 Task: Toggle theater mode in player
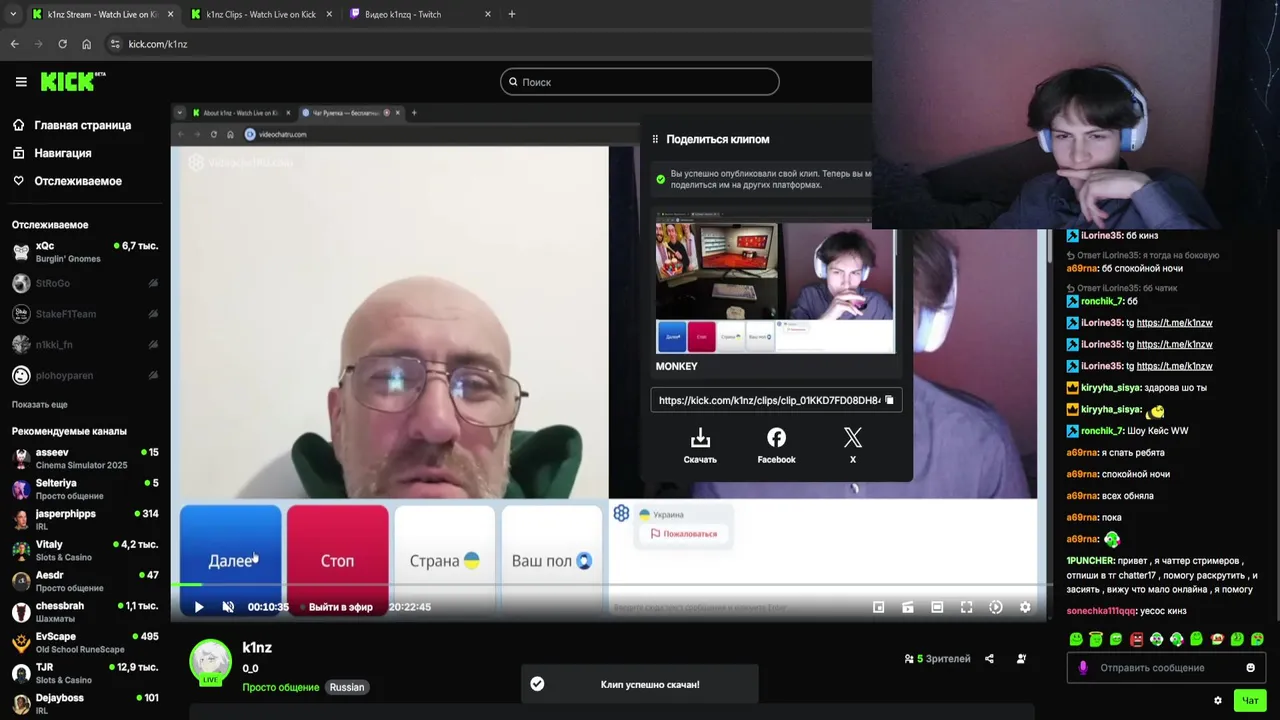pyautogui.click(x=937, y=607)
